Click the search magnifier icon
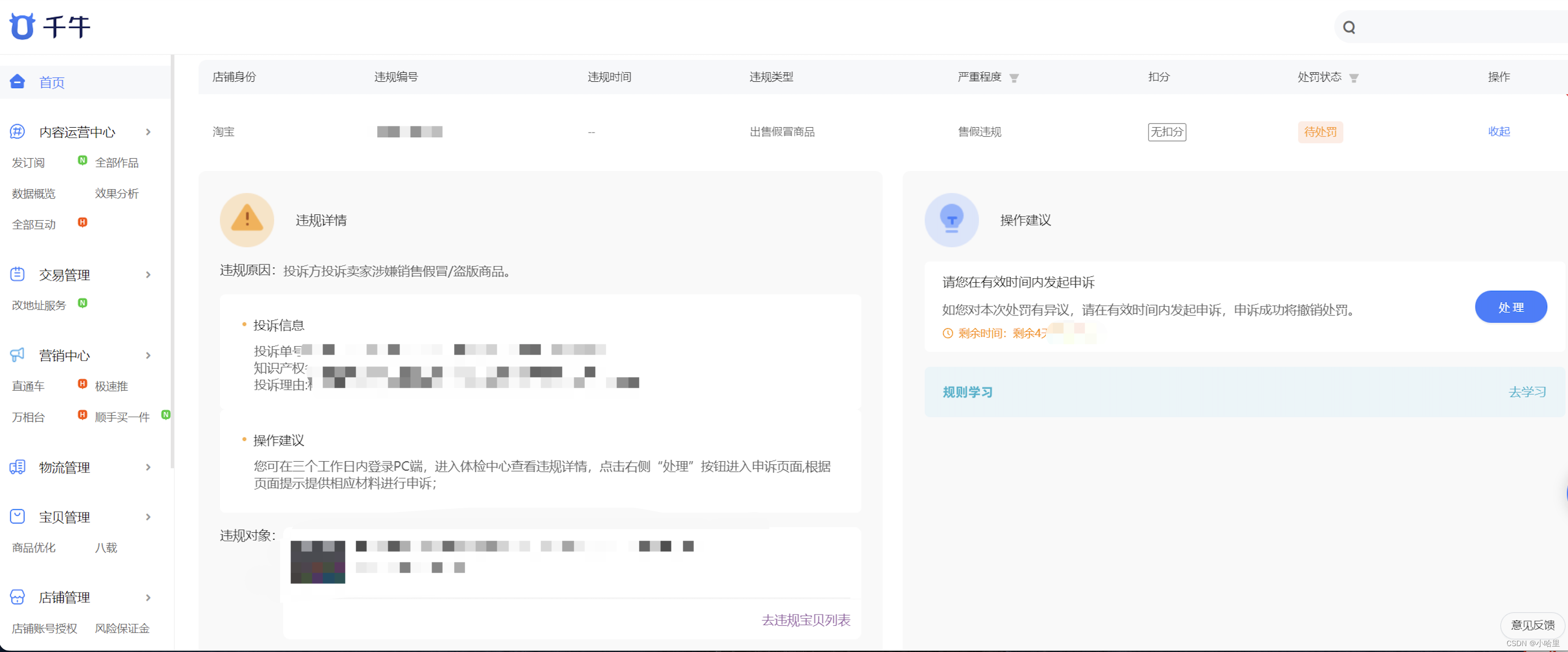 1349,27
